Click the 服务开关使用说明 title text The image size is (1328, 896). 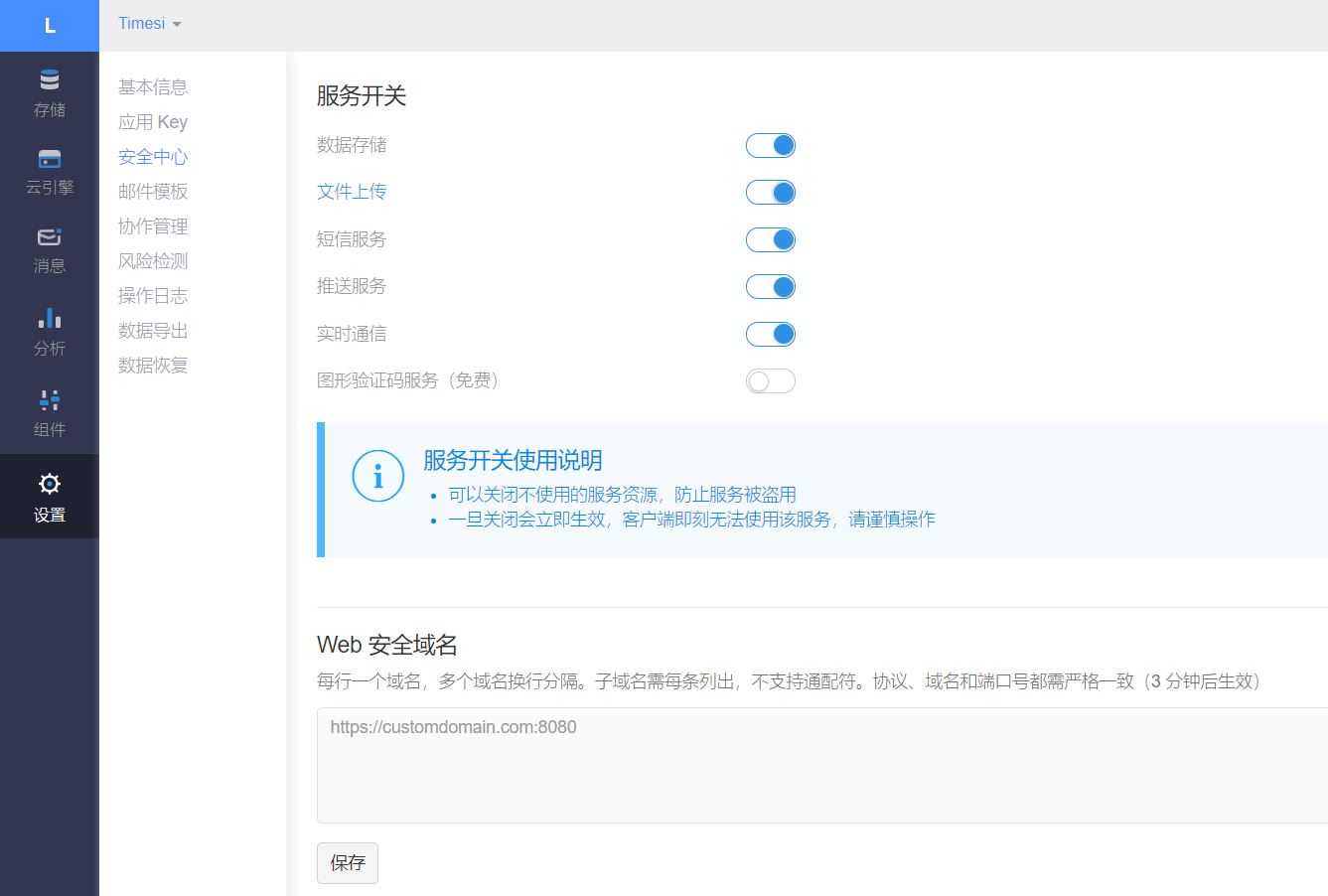513,460
